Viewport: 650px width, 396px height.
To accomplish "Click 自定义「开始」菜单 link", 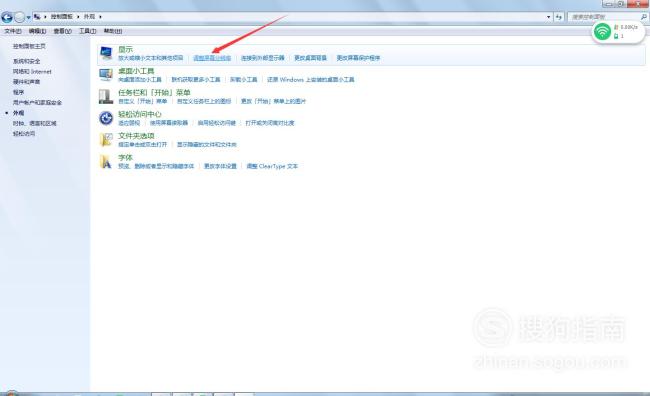I will [143, 101].
